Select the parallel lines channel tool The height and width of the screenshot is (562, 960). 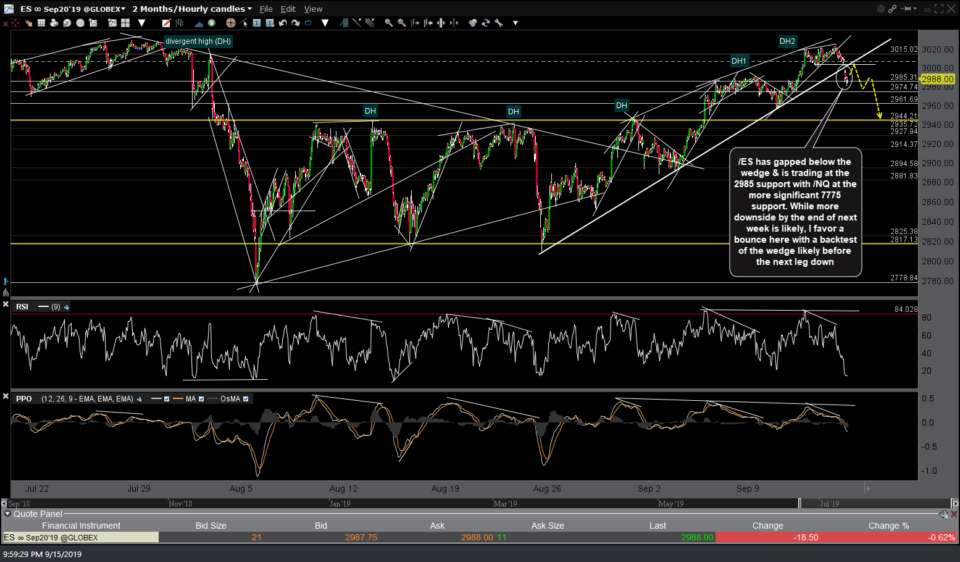tap(369, 23)
